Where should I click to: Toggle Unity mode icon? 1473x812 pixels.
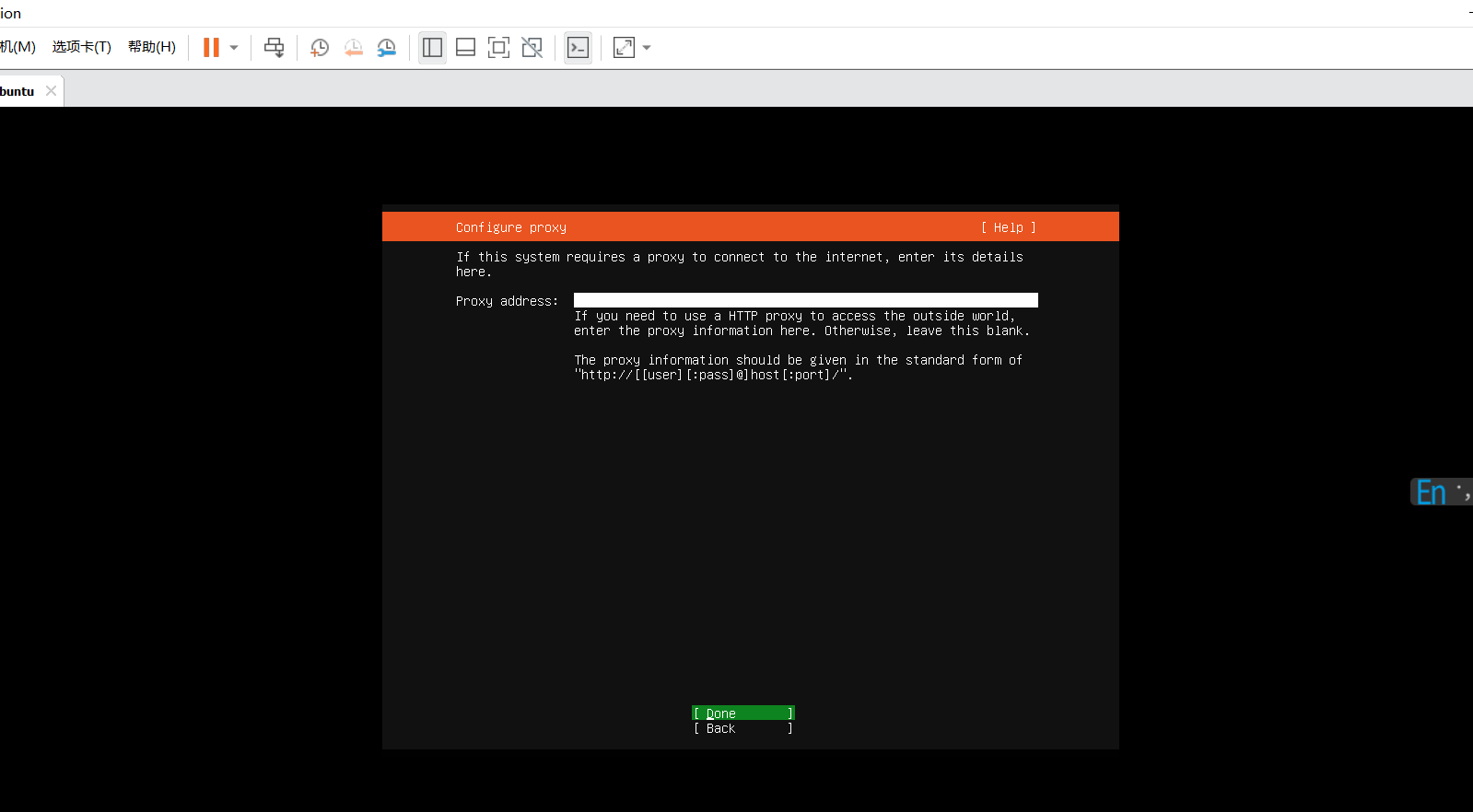coord(532,47)
